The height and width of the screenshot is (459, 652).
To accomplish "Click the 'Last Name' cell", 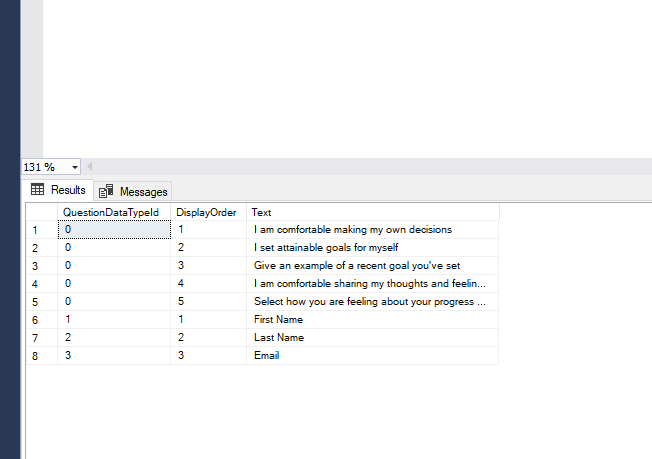I will [x=373, y=338].
